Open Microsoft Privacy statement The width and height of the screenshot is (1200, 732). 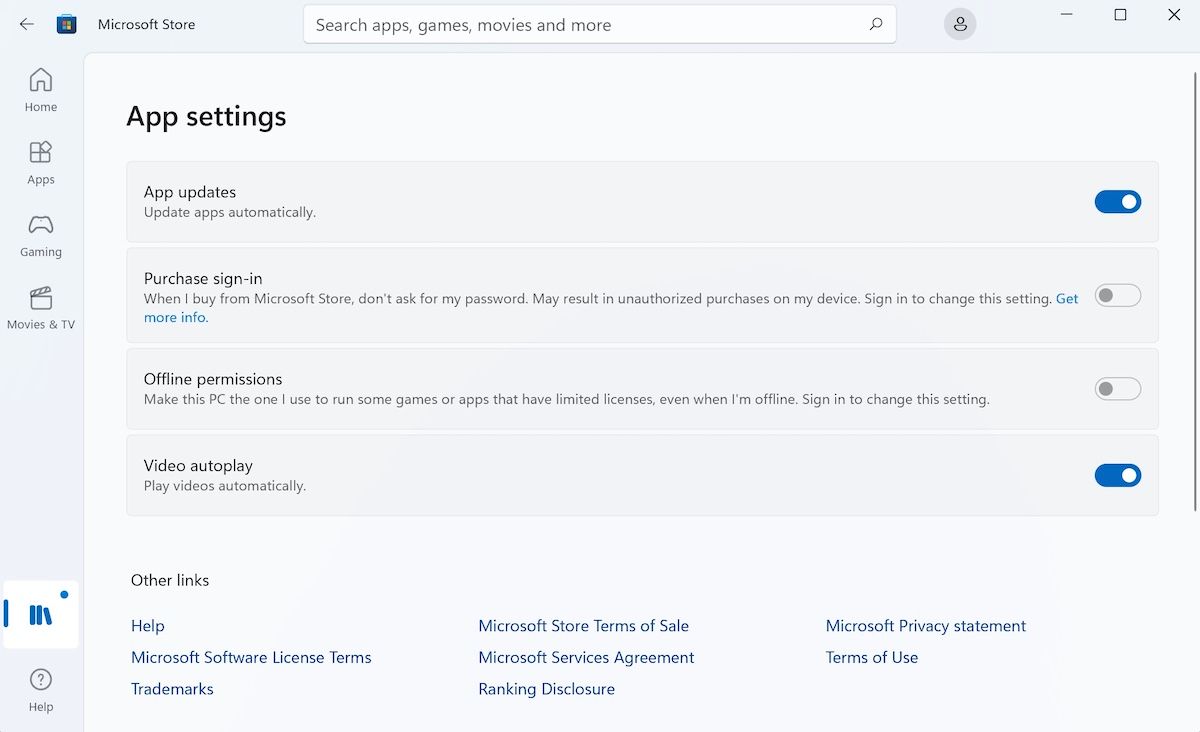[x=925, y=625]
